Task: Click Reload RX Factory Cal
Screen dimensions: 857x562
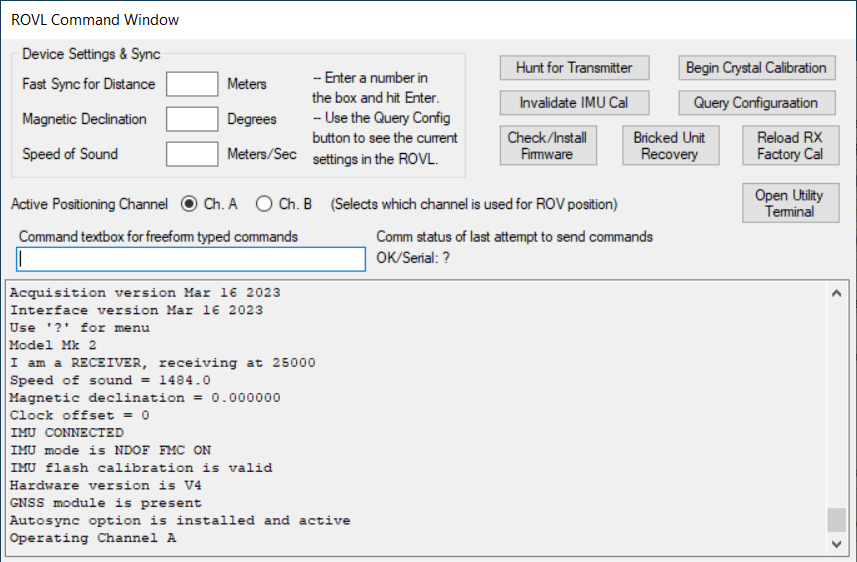Action: pyautogui.click(x=790, y=146)
